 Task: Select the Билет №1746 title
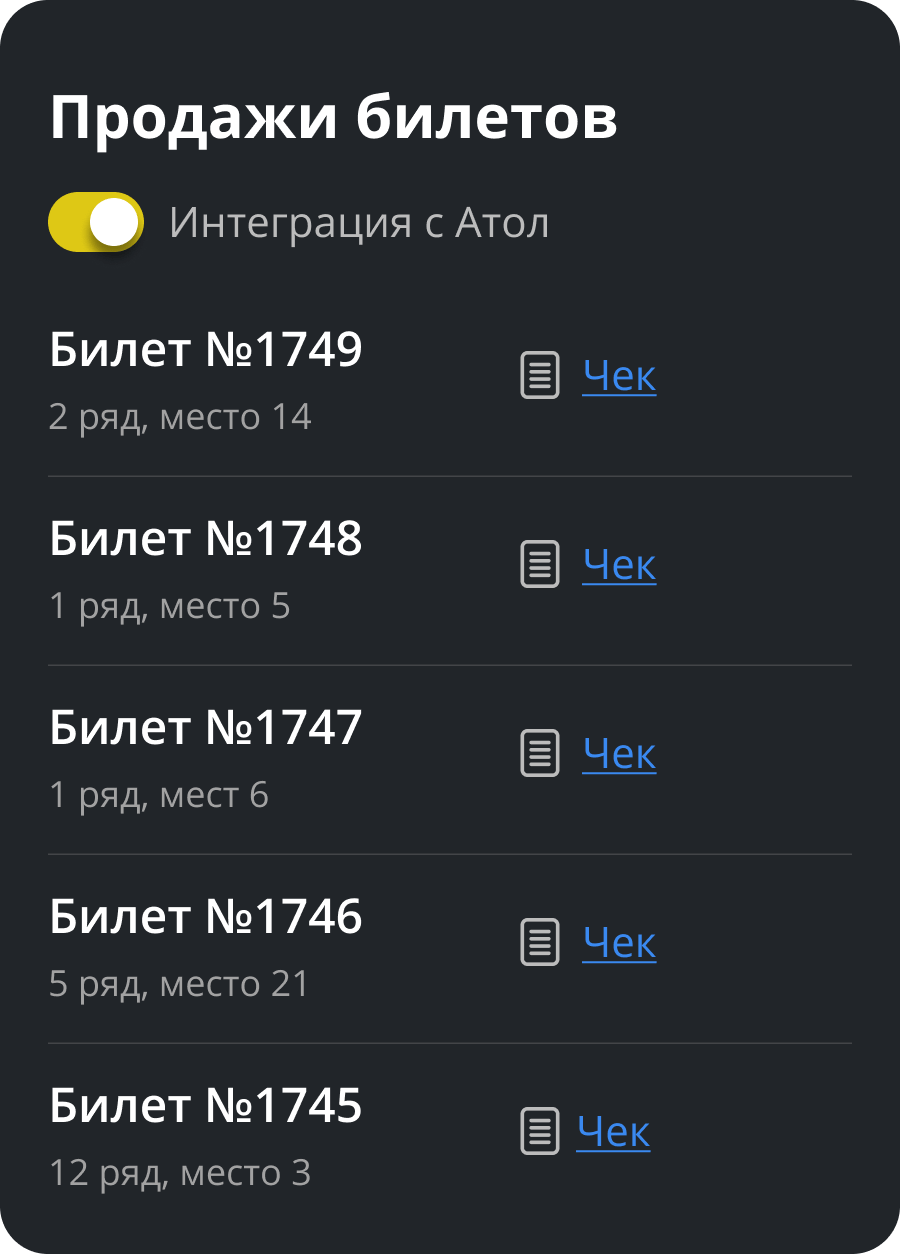click(x=206, y=917)
